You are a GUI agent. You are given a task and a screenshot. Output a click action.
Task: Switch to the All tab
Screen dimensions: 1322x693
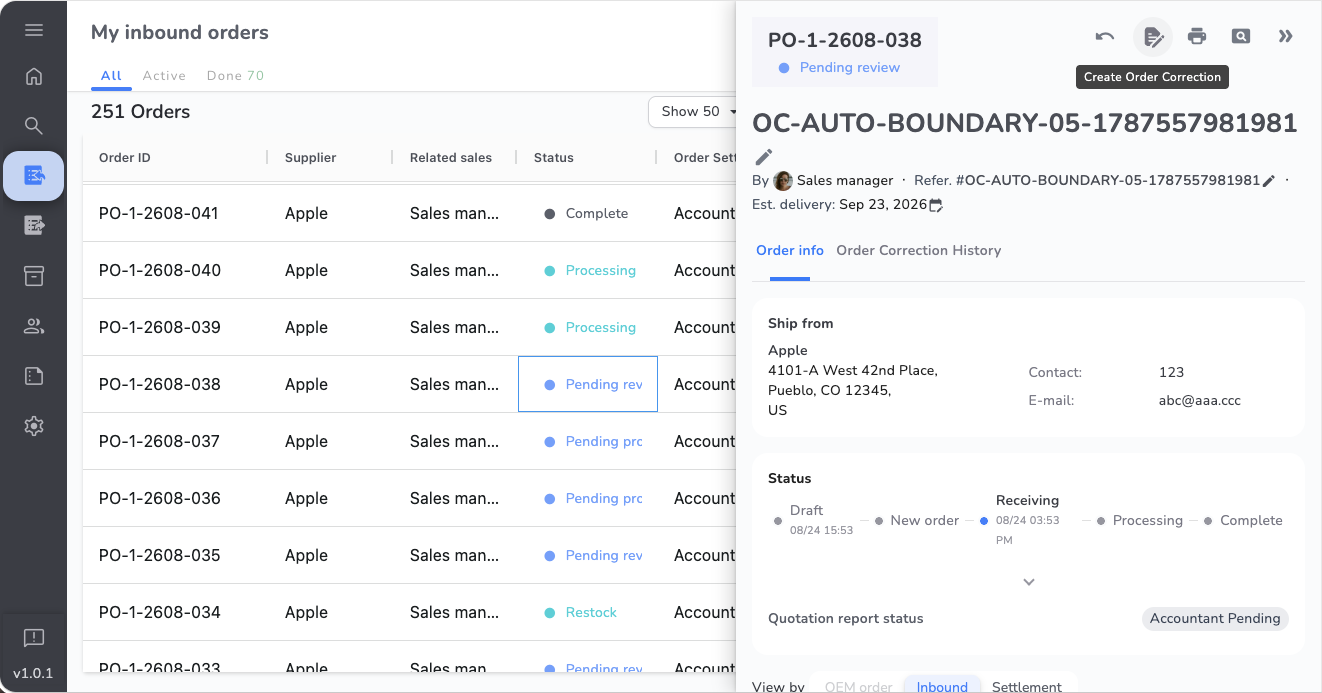point(111,76)
